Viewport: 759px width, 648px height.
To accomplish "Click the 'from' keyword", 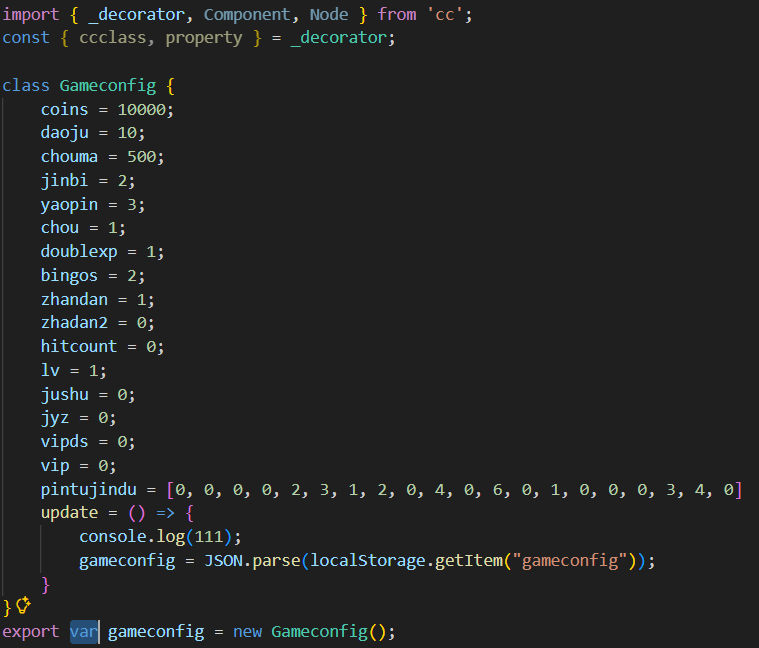I will (x=396, y=15).
